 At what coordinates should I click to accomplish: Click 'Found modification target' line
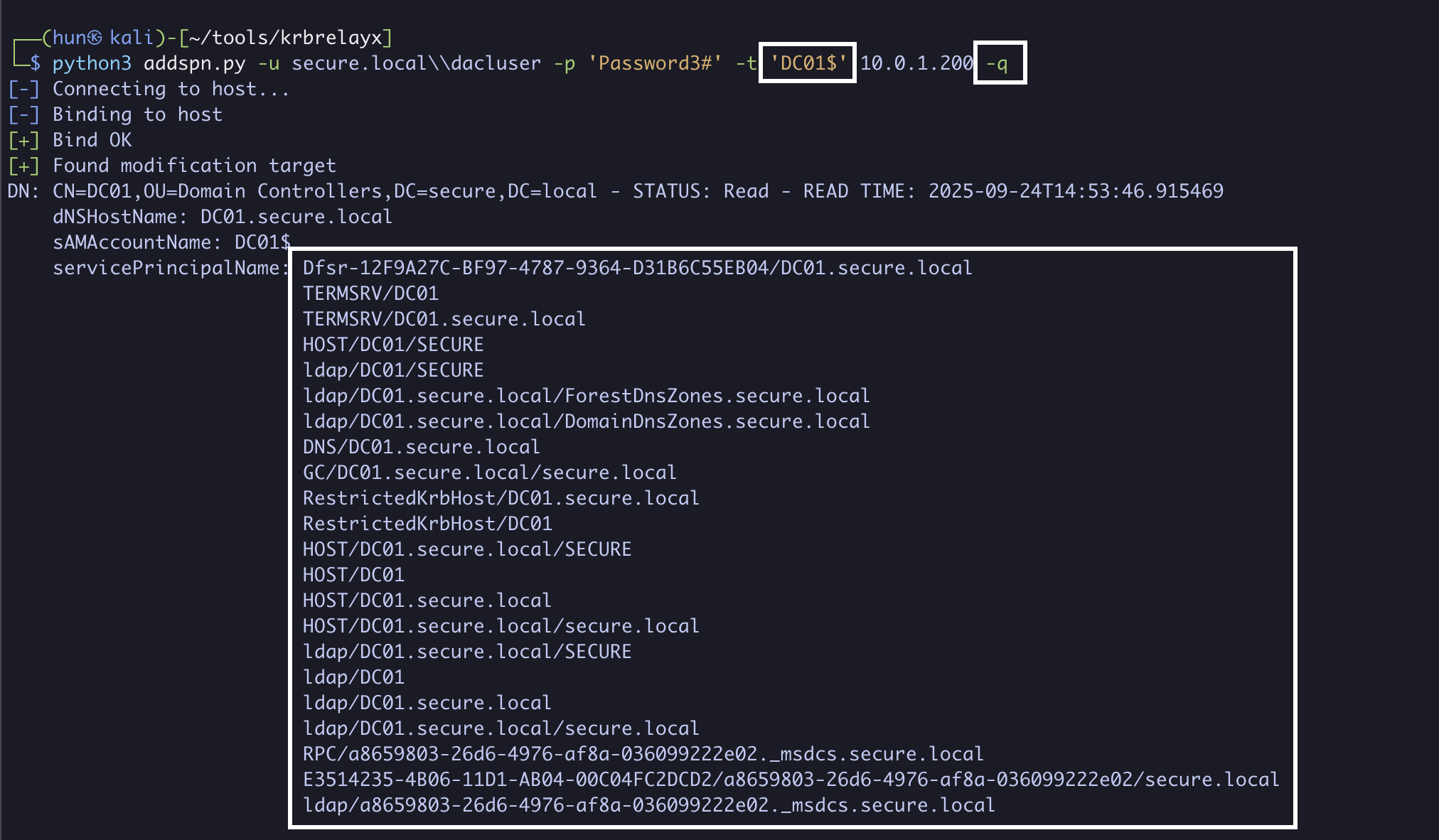point(193,166)
